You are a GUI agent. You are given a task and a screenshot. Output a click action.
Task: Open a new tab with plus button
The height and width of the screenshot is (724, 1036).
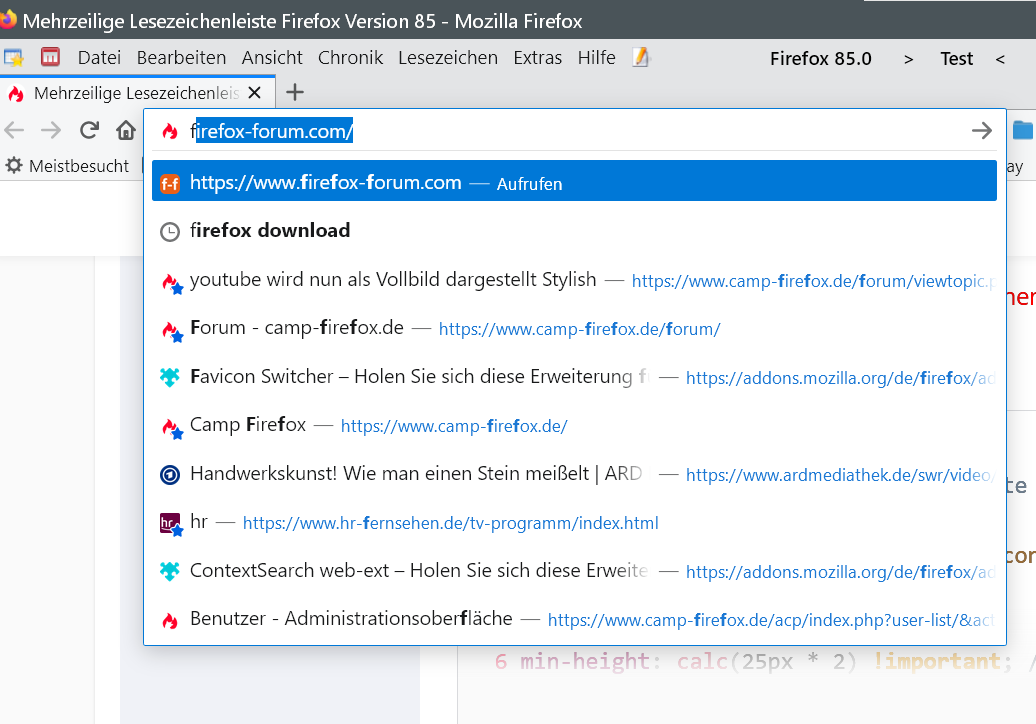[294, 93]
